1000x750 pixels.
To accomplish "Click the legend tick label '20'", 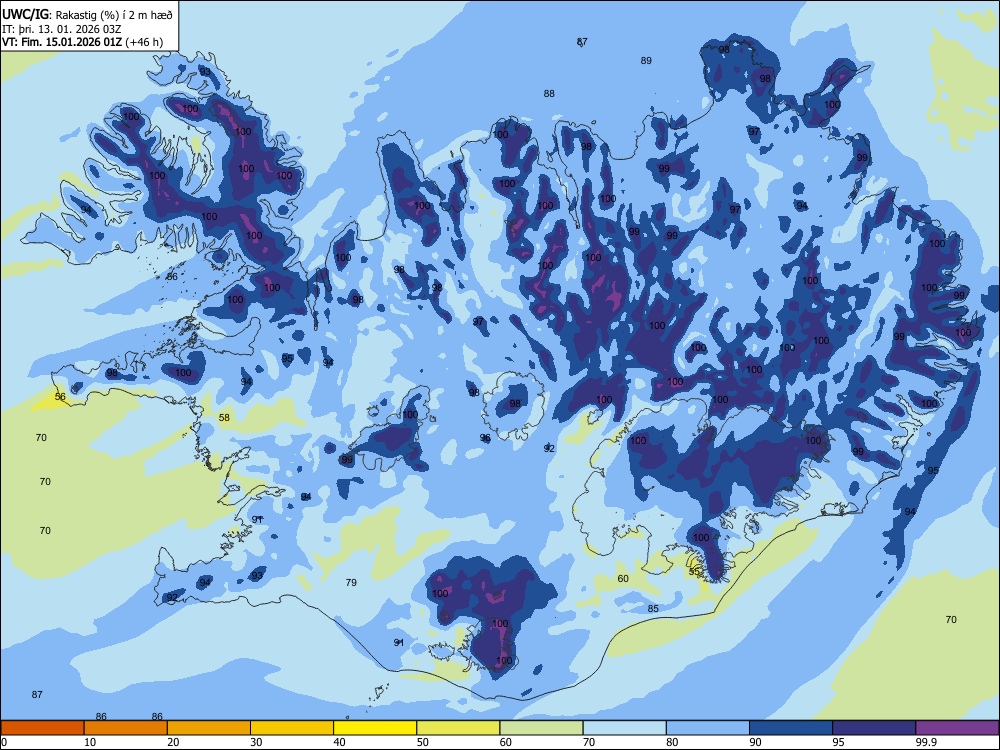I will [x=173, y=742].
